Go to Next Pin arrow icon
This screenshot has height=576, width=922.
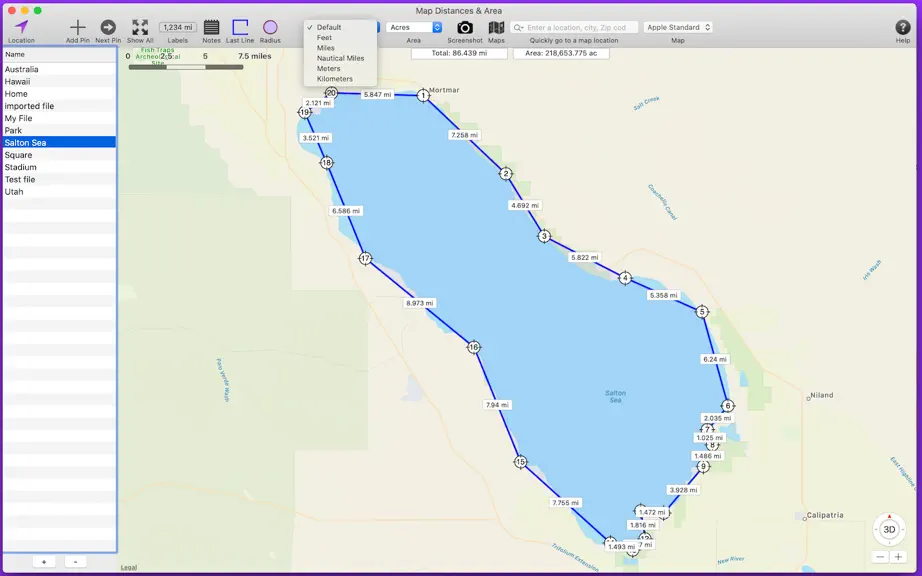(x=108, y=27)
